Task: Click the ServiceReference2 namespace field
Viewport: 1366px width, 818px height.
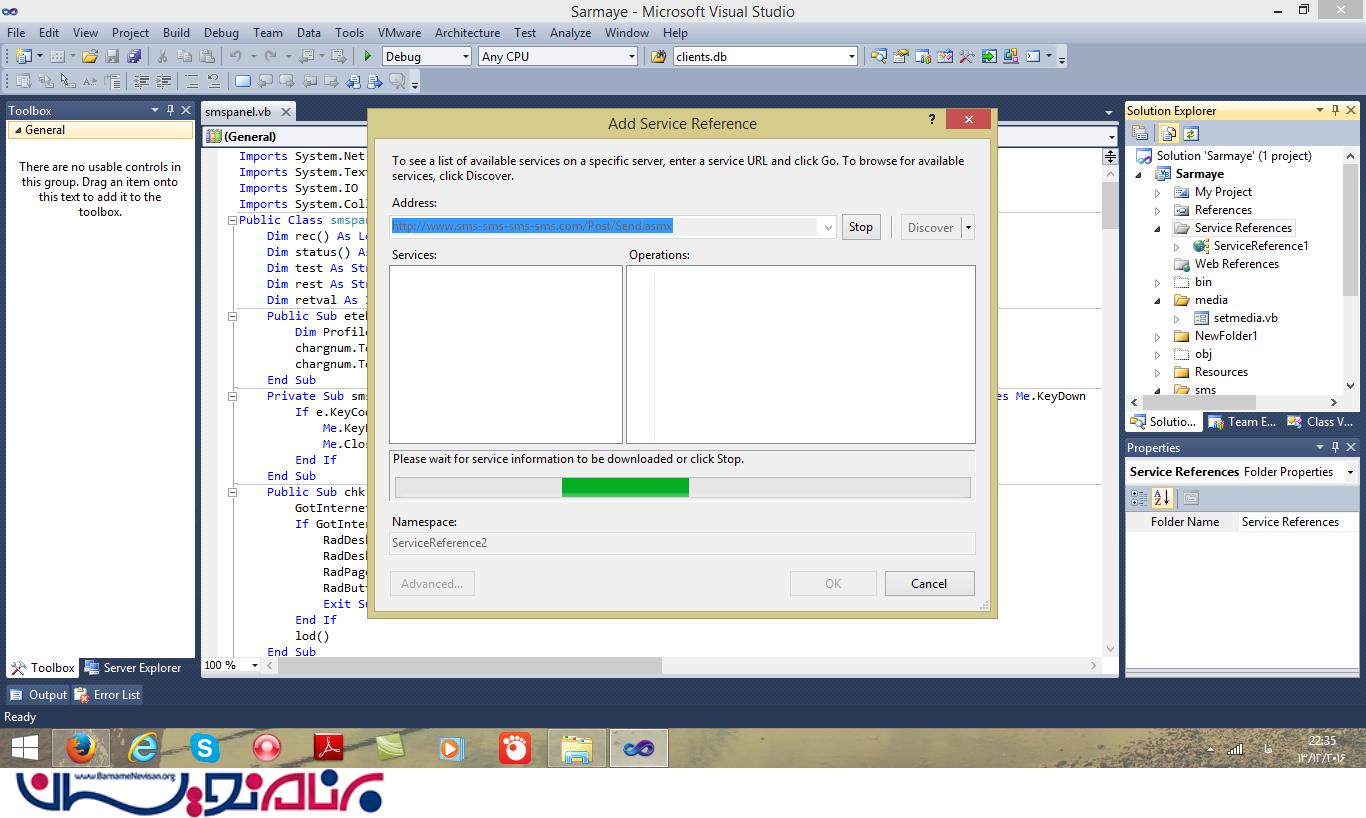Action: pyautogui.click(x=682, y=543)
